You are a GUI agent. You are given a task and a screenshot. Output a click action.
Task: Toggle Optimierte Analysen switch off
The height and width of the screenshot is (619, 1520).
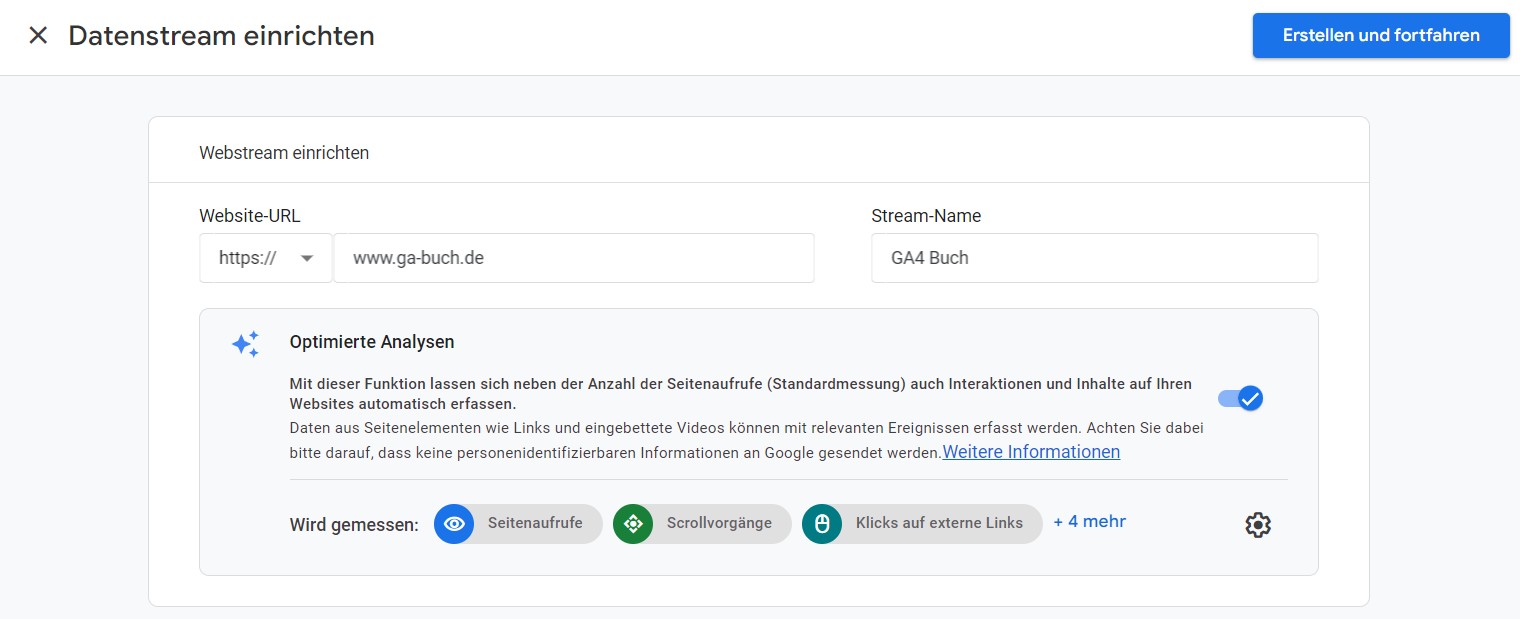1241,398
